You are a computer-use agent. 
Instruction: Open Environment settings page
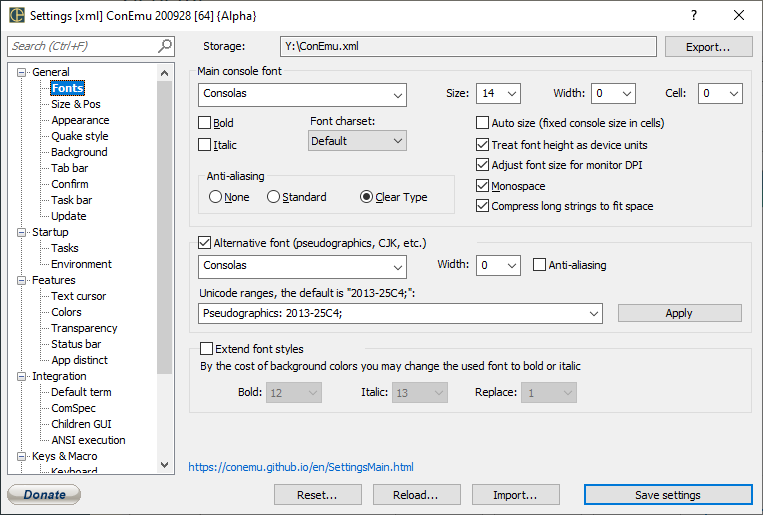point(81,264)
